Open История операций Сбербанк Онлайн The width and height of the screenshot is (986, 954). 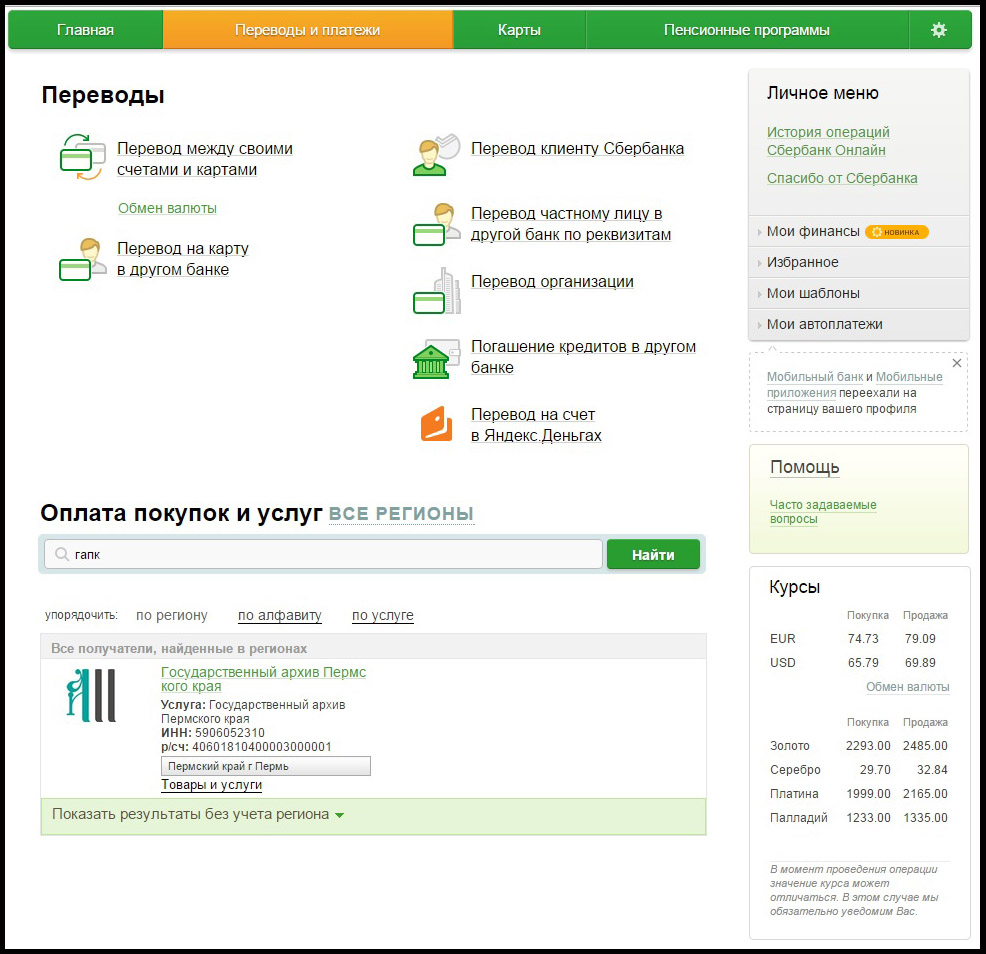tap(828, 141)
